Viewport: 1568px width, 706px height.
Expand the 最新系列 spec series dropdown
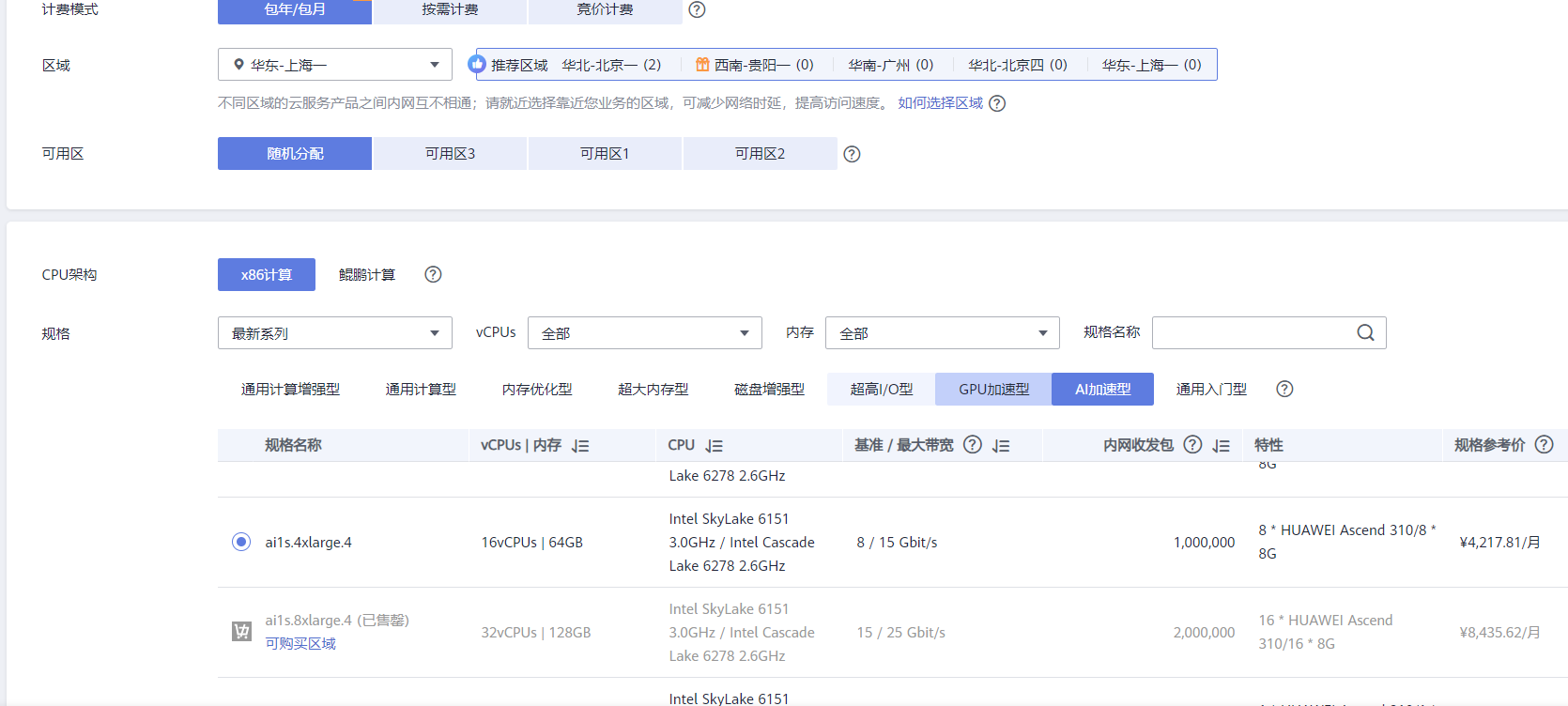point(334,333)
